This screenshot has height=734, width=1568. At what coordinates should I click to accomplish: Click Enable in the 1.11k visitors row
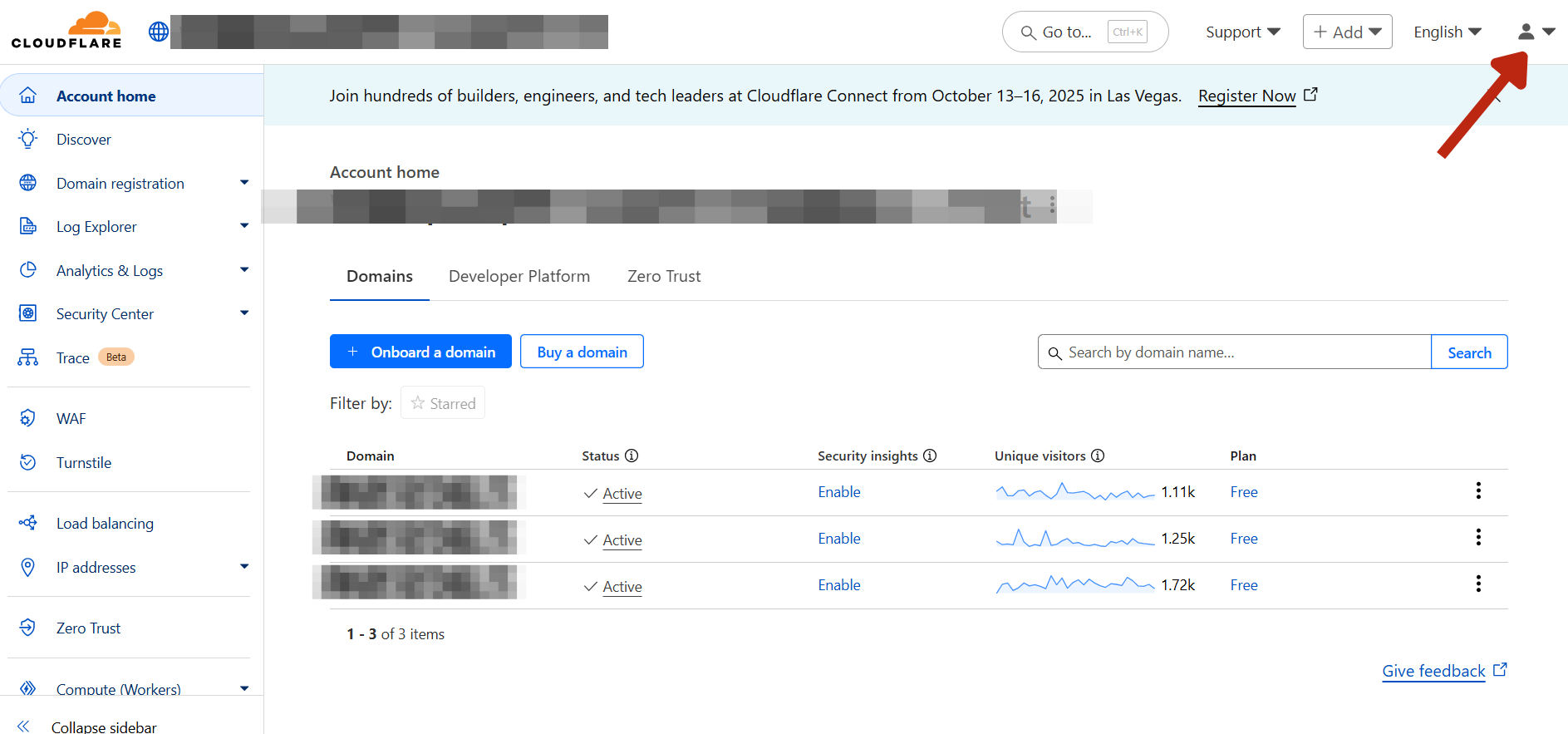(x=839, y=492)
